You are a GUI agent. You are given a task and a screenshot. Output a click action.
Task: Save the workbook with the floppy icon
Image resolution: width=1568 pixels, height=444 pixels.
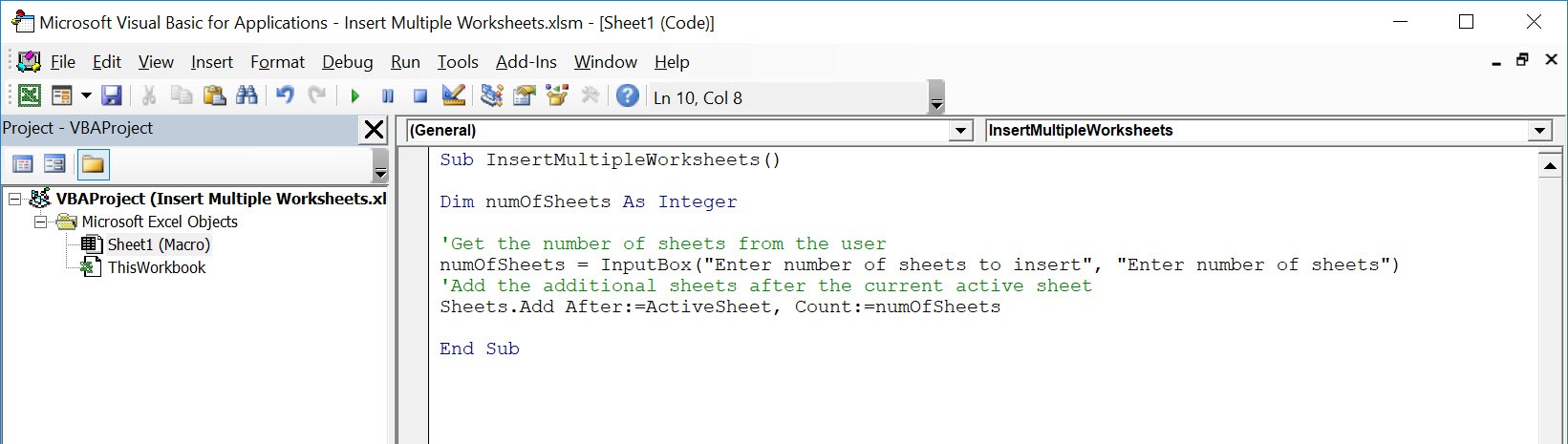tap(112, 95)
